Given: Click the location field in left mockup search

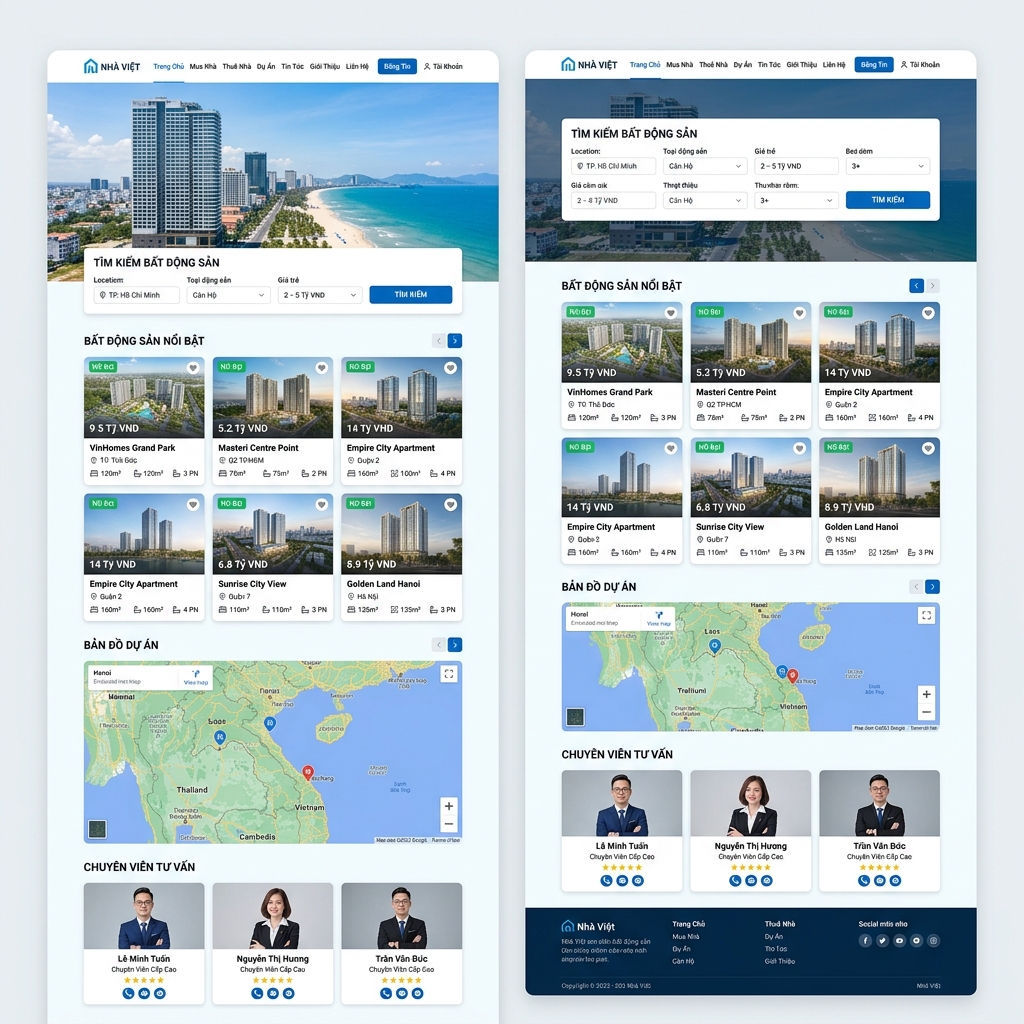Looking at the screenshot, I should click(x=136, y=295).
